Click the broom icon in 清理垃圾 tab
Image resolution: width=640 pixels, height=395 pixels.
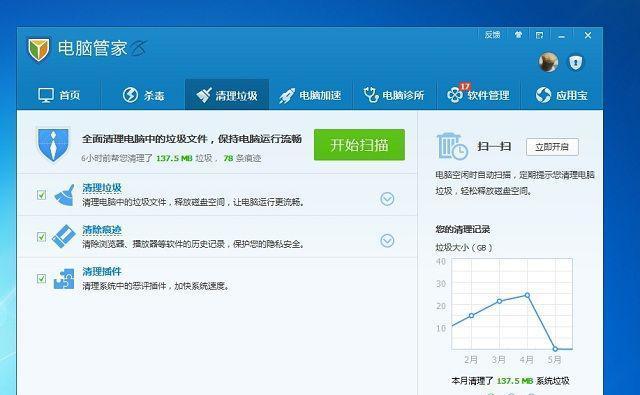pyautogui.click(x=204, y=95)
